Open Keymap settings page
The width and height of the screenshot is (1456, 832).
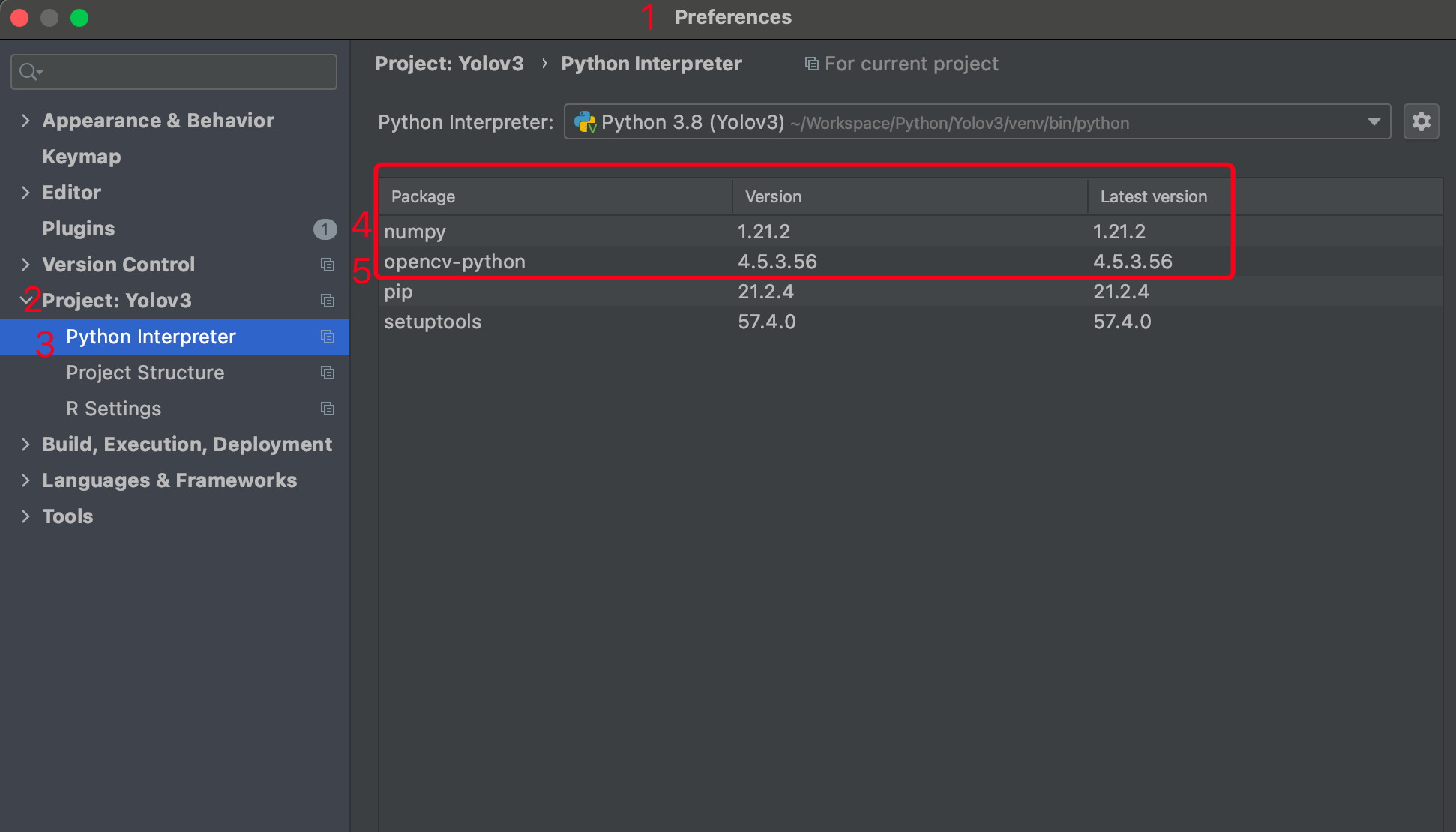coord(81,157)
